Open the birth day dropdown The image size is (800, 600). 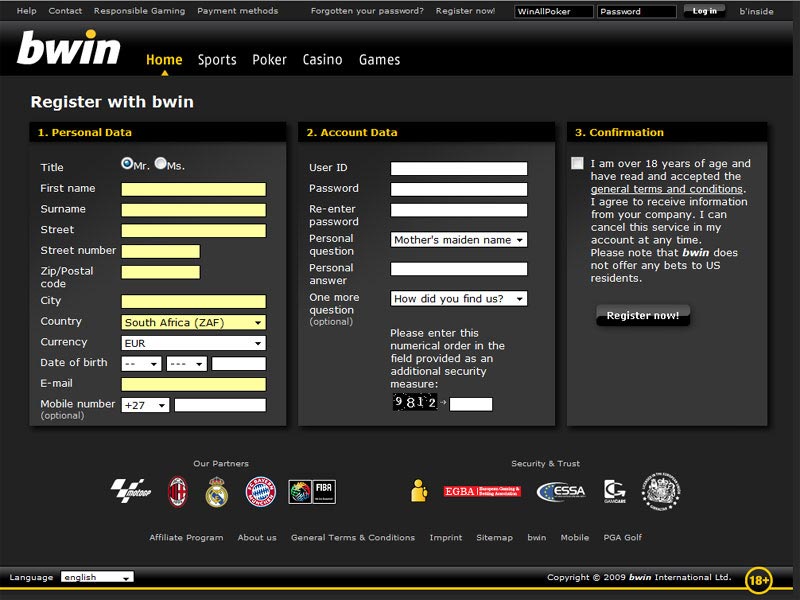pyautogui.click(x=141, y=364)
